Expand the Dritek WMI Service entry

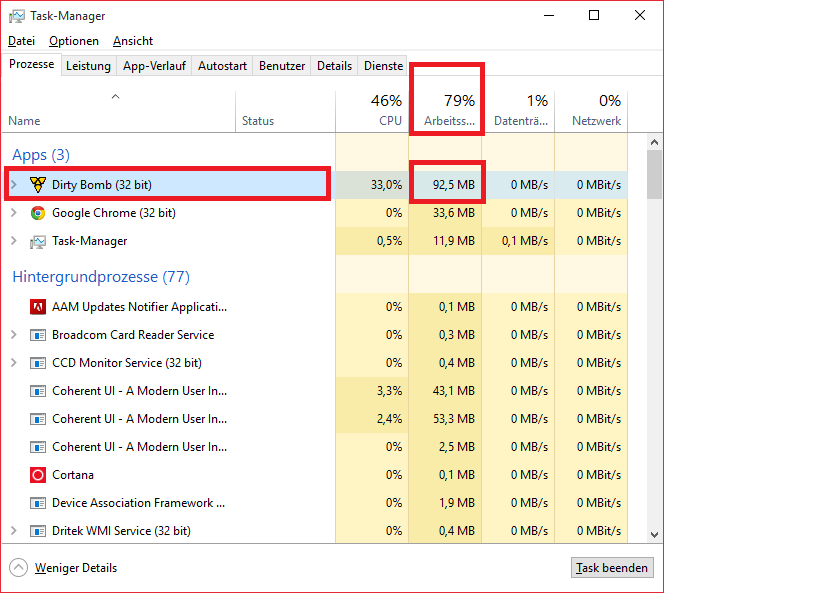pos(14,531)
